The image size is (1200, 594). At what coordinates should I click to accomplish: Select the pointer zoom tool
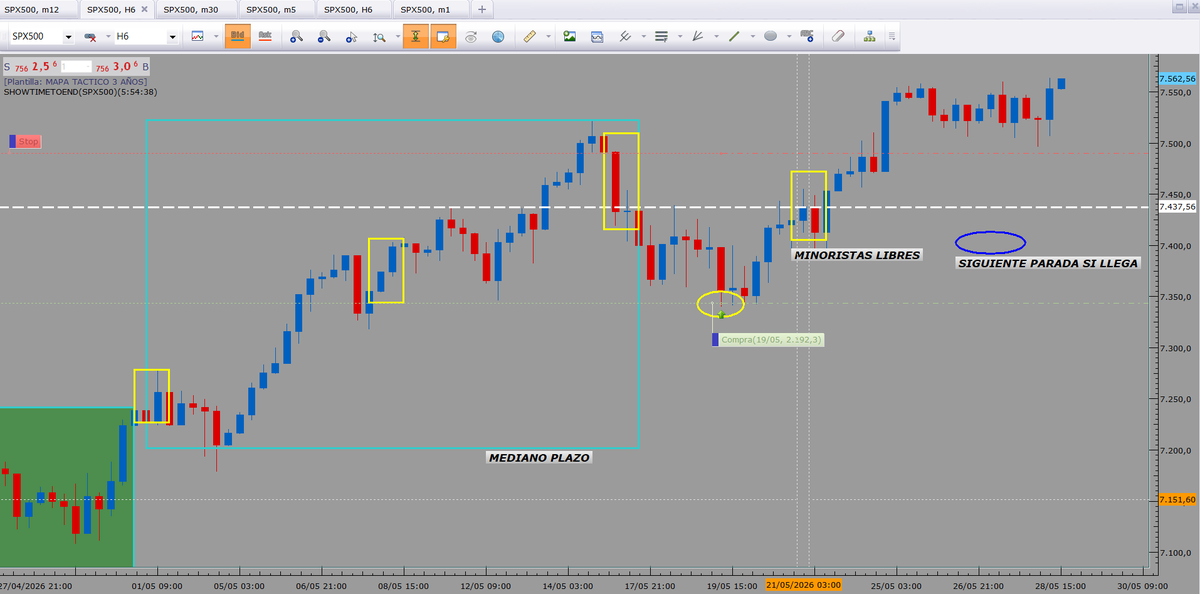[x=351, y=37]
